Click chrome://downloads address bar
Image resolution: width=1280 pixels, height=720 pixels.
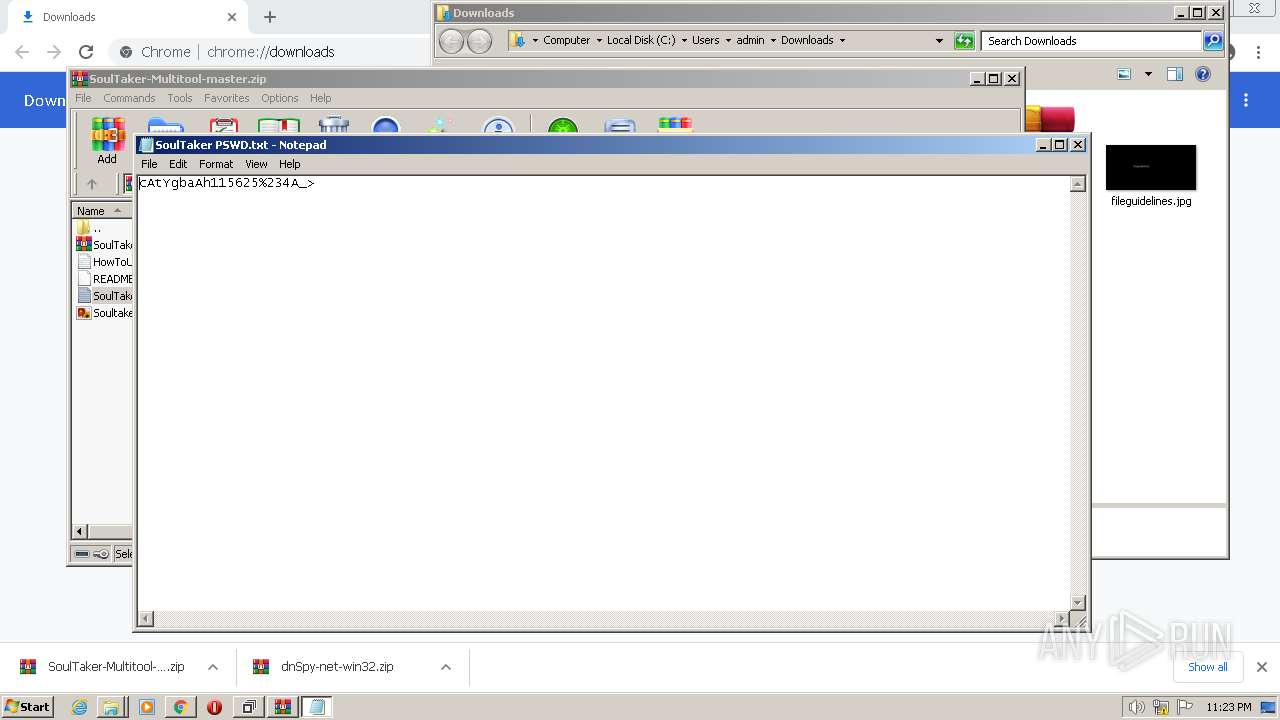271,52
